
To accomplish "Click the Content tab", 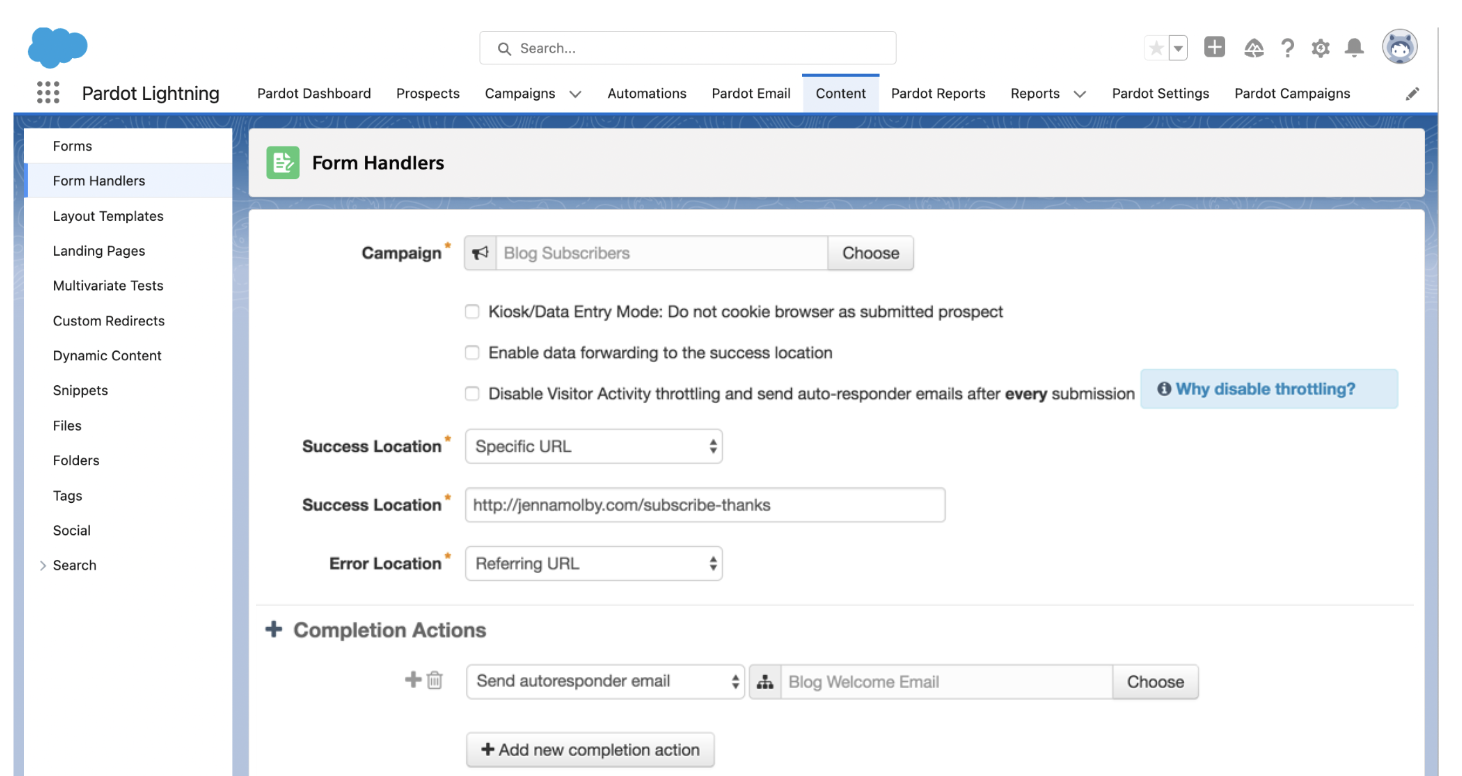I will pyautogui.click(x=841, y=94).
